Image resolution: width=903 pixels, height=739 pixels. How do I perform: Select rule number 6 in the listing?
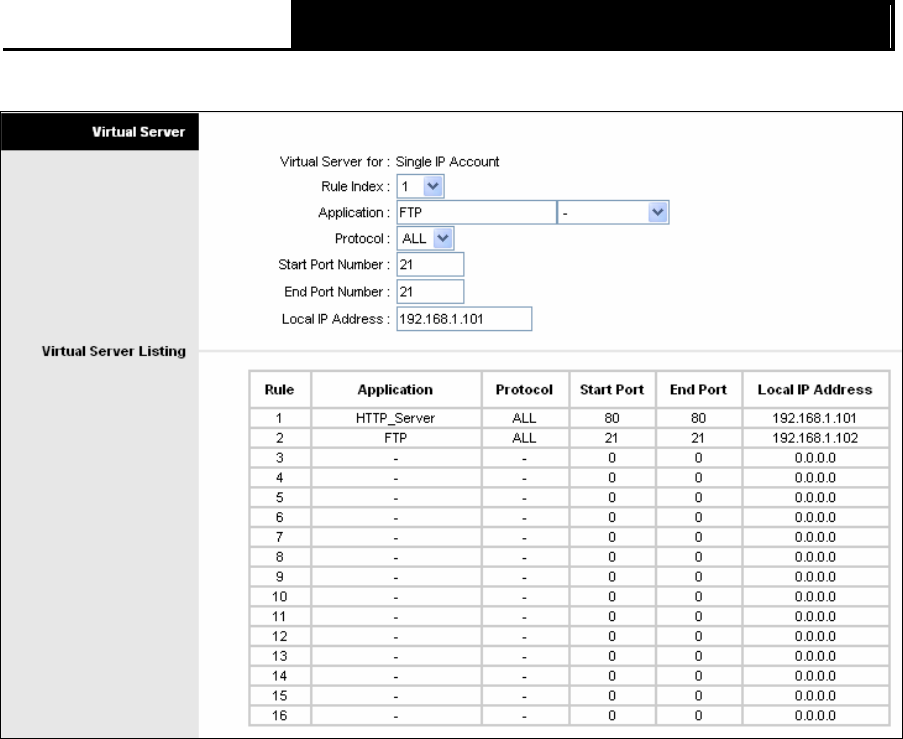point(279,517)
